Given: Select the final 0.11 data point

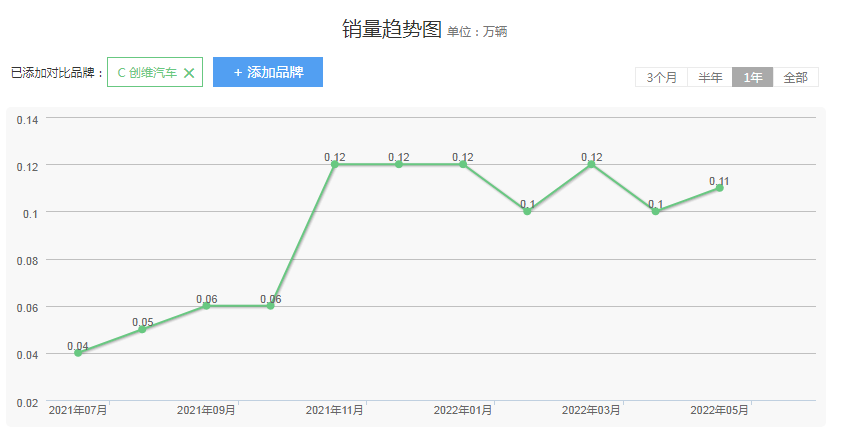Looking at the screenshot, I should (x=719, y=188).
